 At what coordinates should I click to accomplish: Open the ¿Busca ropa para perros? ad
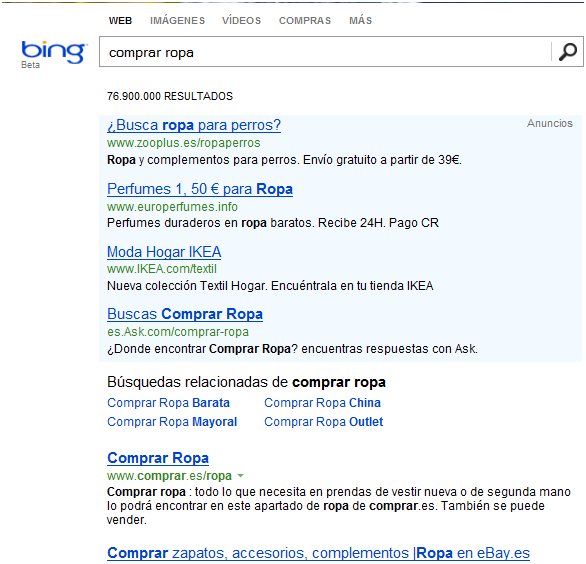[194, 125]
